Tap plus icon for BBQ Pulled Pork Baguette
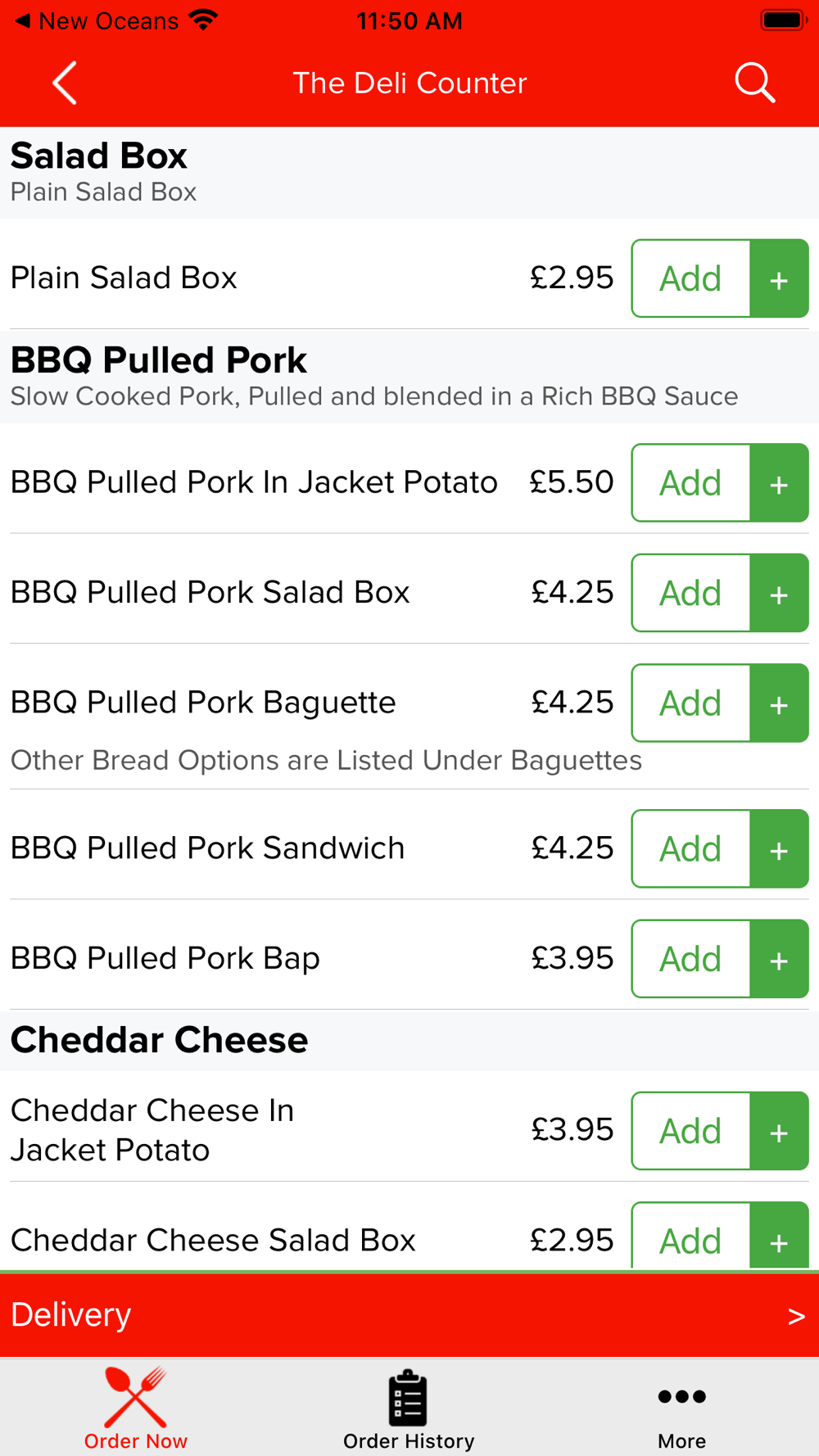Screen dimensions: 819x1456 pyautogui.click(x=779, y=703)
